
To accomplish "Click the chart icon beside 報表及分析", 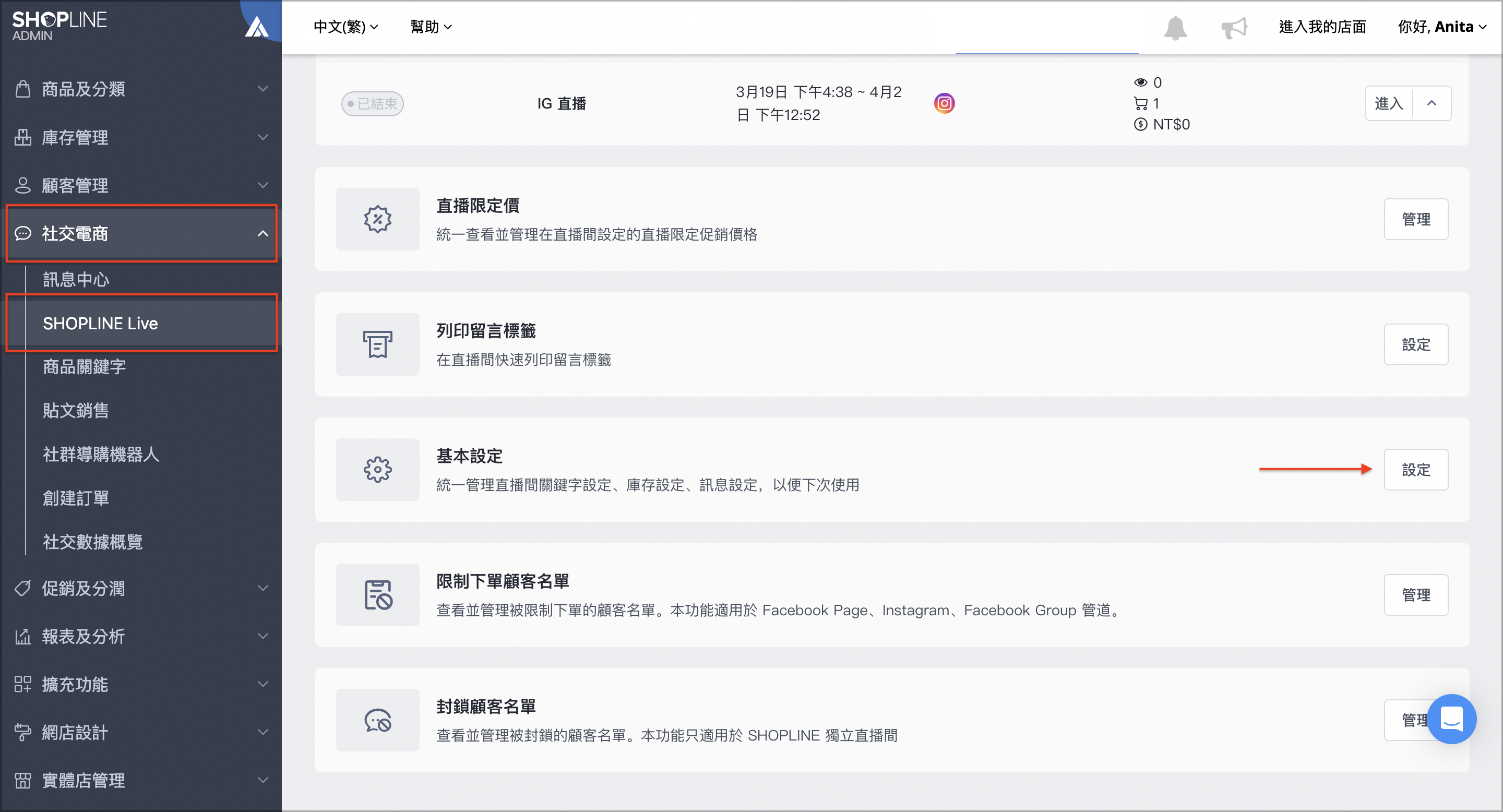I will click(23, 636).
